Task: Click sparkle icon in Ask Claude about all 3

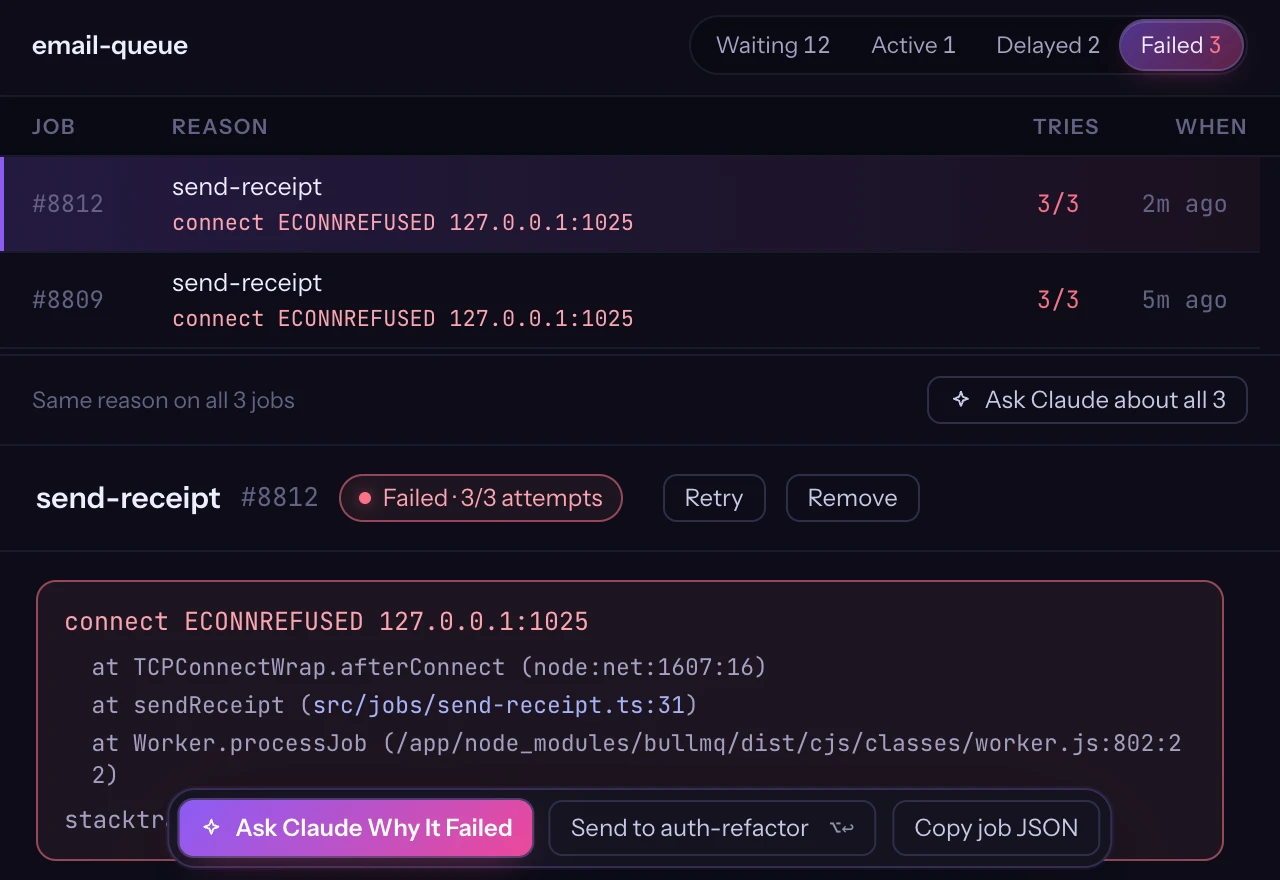Action: (961, 400)
